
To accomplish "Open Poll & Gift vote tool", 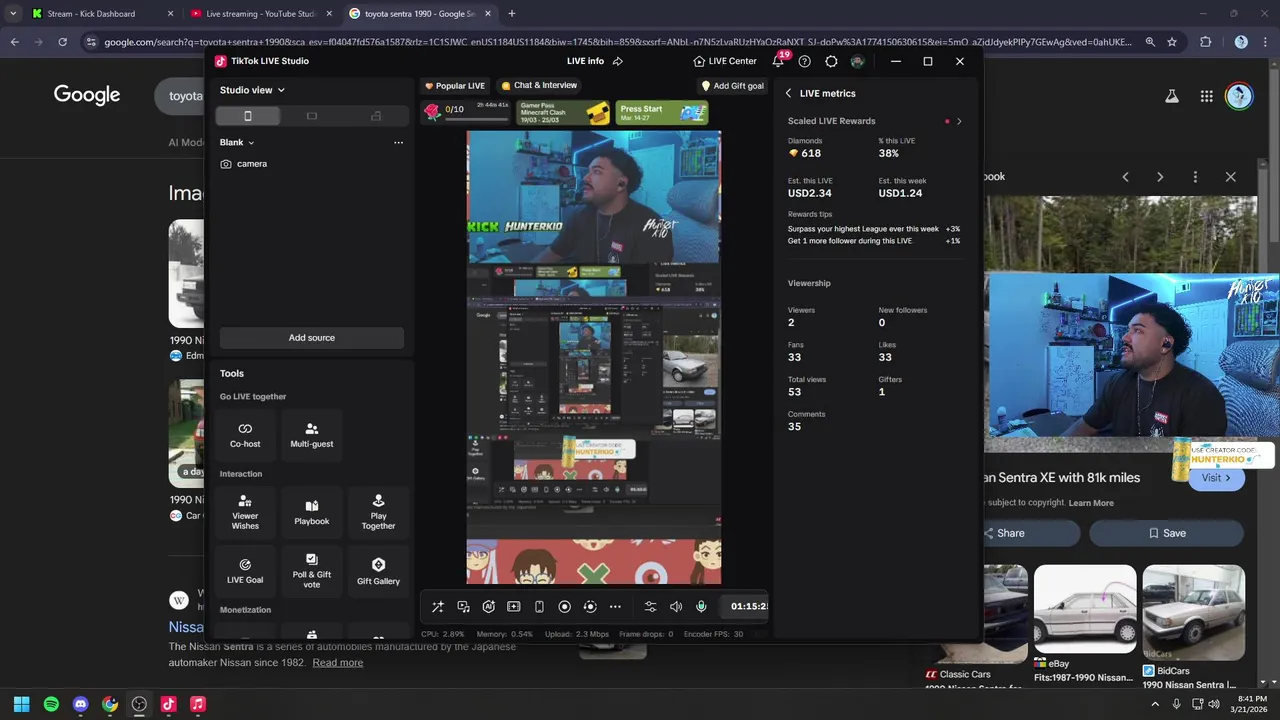I will (312, 570).
